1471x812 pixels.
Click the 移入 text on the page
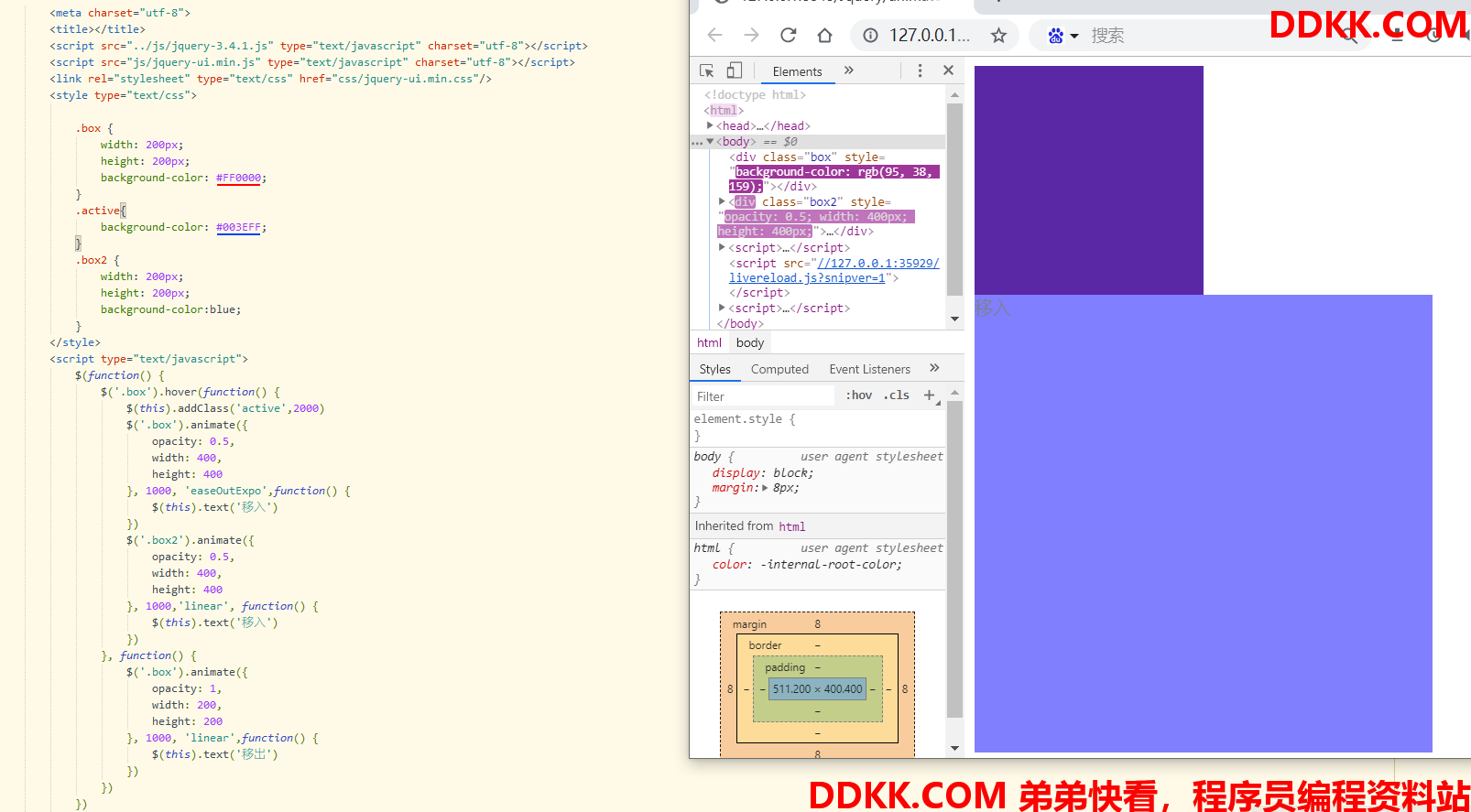[x=993, y=308]
